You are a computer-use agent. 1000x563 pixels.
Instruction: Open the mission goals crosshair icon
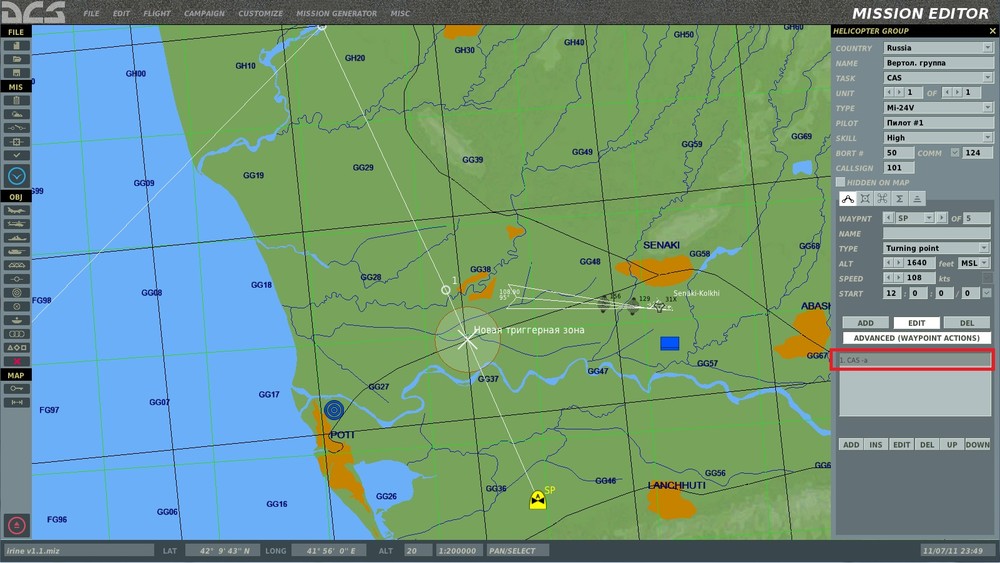(x=17, y=142)
